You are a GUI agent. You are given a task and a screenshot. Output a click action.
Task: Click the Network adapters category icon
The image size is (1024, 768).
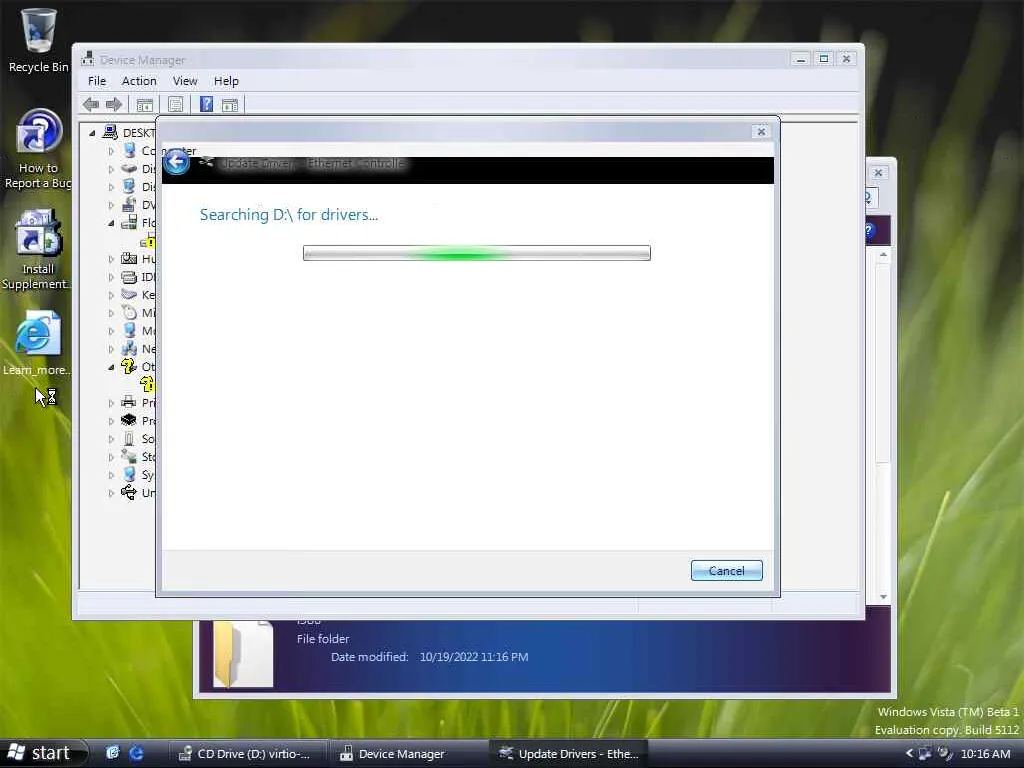[129, 349]
